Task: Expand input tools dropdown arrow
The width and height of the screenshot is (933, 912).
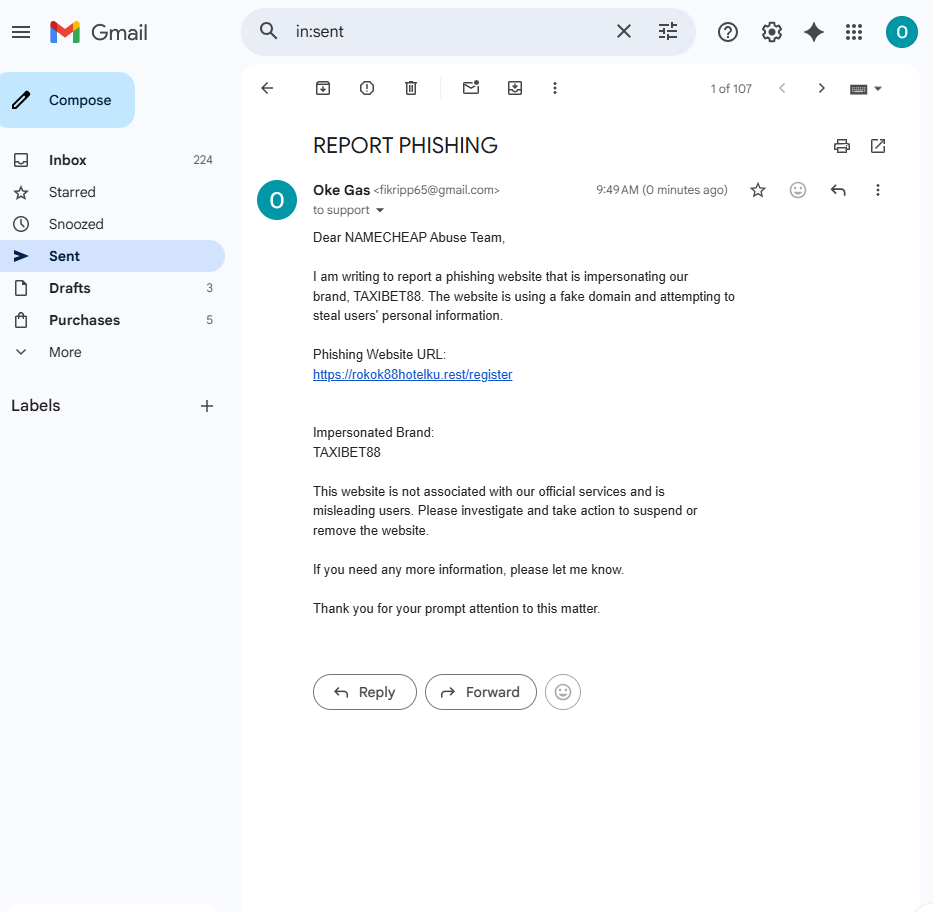Action: pyautogui.click(x=878, y=89)
